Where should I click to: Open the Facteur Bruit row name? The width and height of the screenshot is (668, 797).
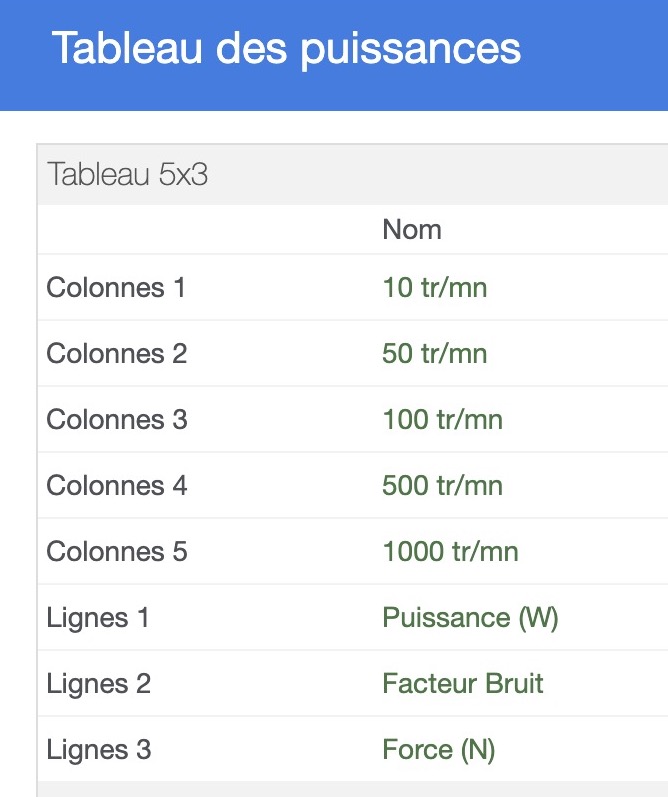pos(463,684)
